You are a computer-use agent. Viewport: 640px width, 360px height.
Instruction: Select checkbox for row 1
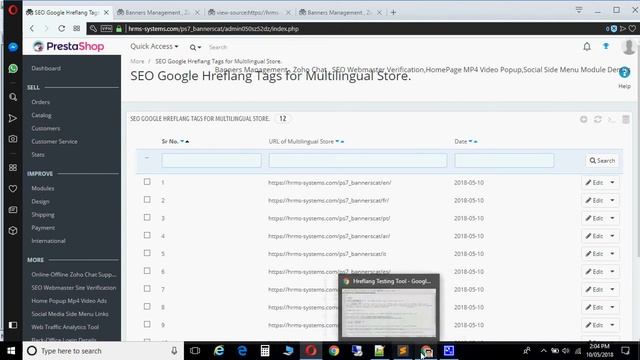point(147,182)
